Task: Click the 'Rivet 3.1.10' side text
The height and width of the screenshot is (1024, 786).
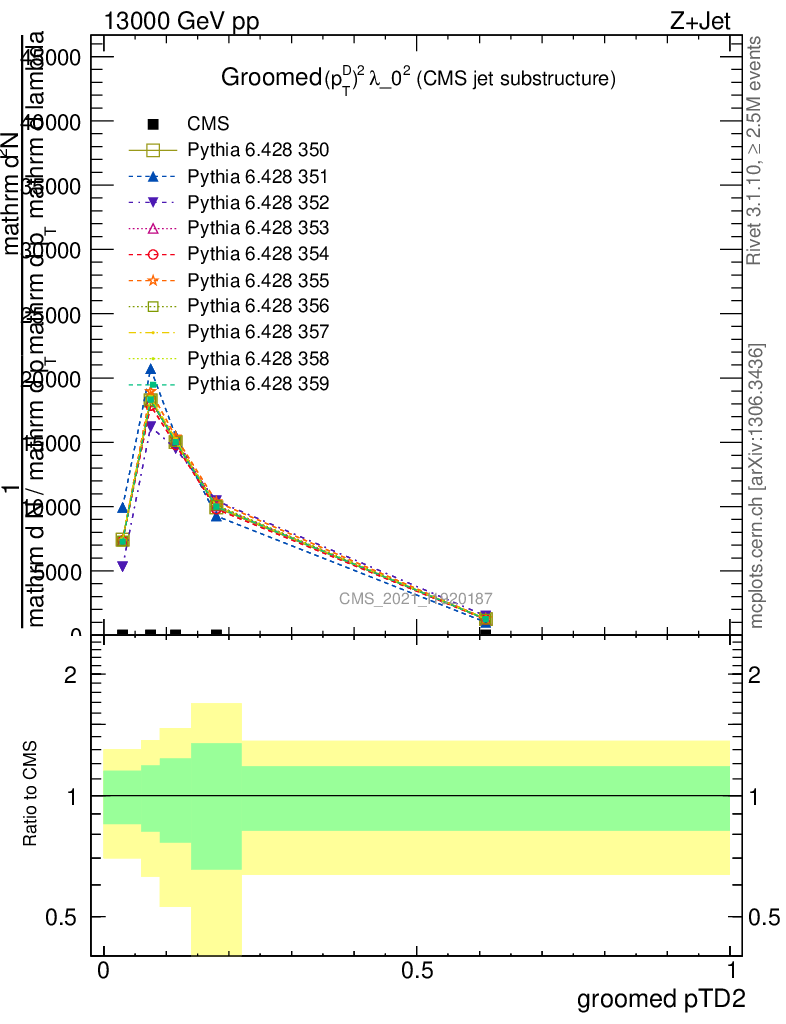Action: point(754,150)
